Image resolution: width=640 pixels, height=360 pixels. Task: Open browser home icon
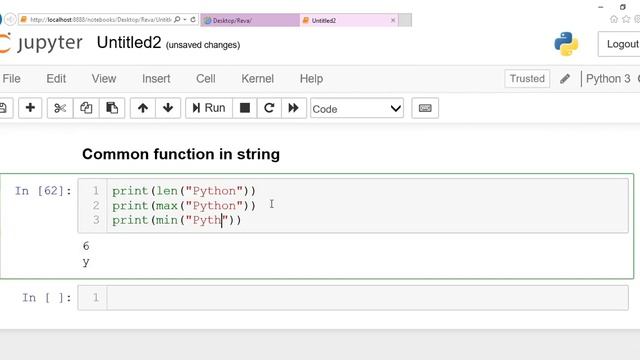click(613, 19)
